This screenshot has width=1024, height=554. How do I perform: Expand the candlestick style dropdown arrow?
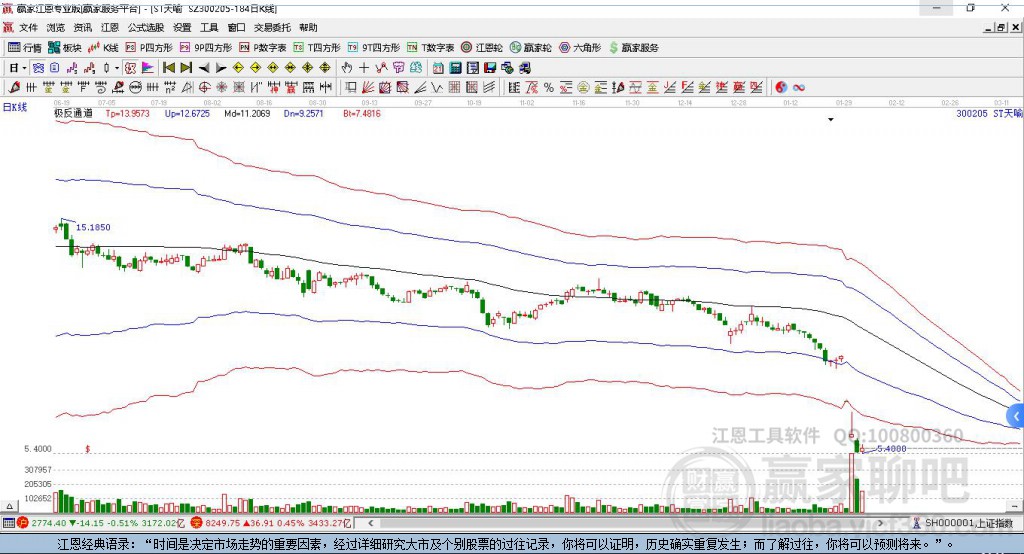117,68
